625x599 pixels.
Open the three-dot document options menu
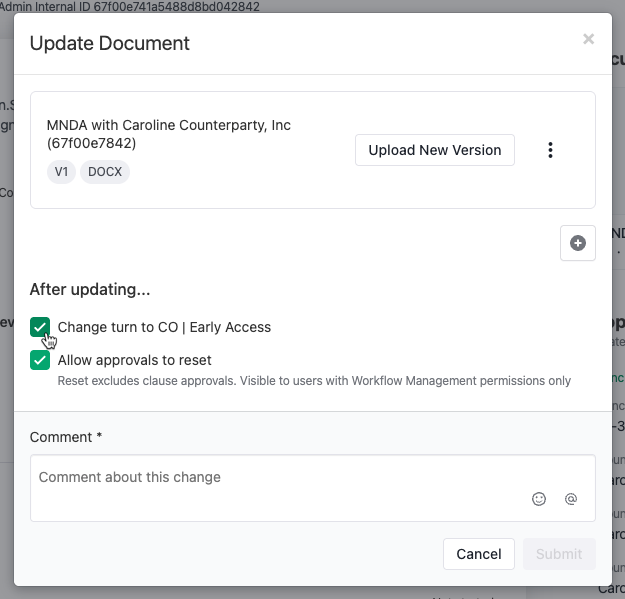(550, 150)
